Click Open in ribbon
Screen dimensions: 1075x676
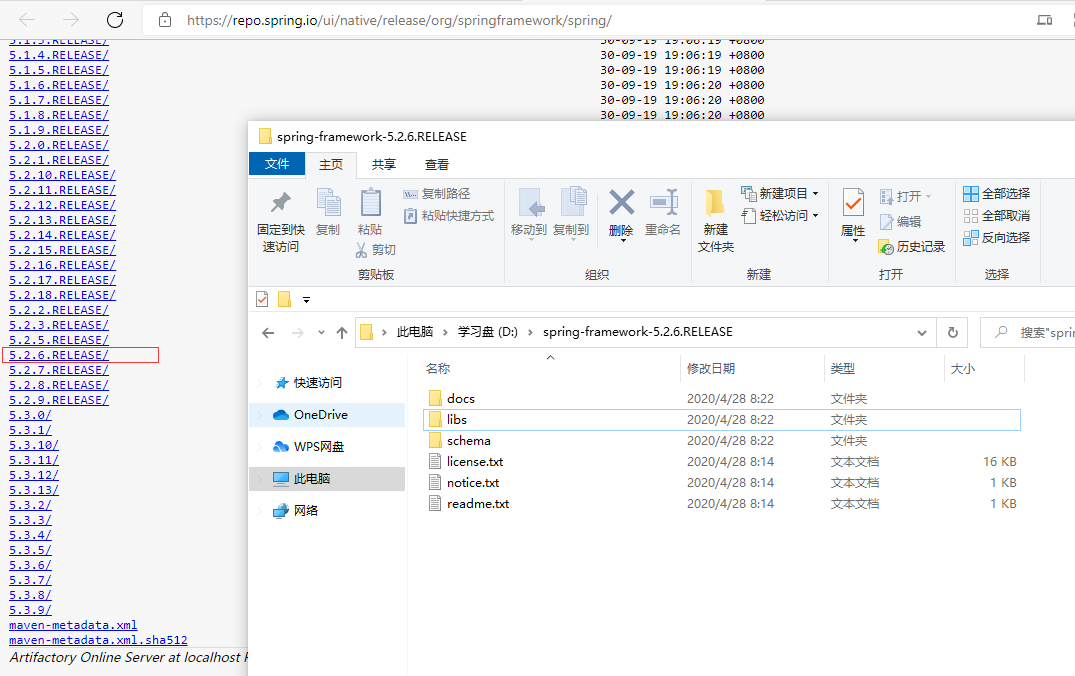pos(906,197)
